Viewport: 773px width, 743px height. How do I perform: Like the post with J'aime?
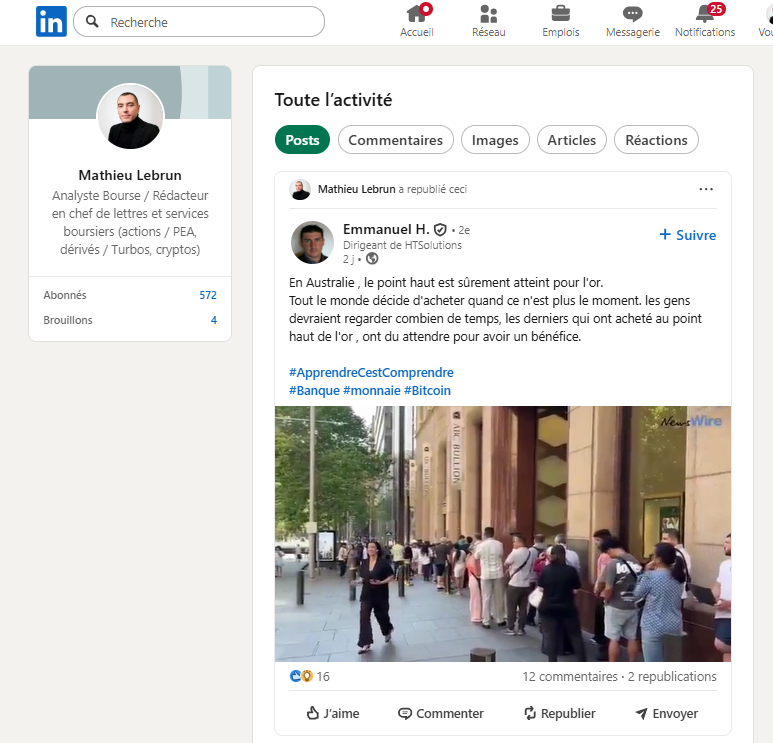click(x=333, y=713)
